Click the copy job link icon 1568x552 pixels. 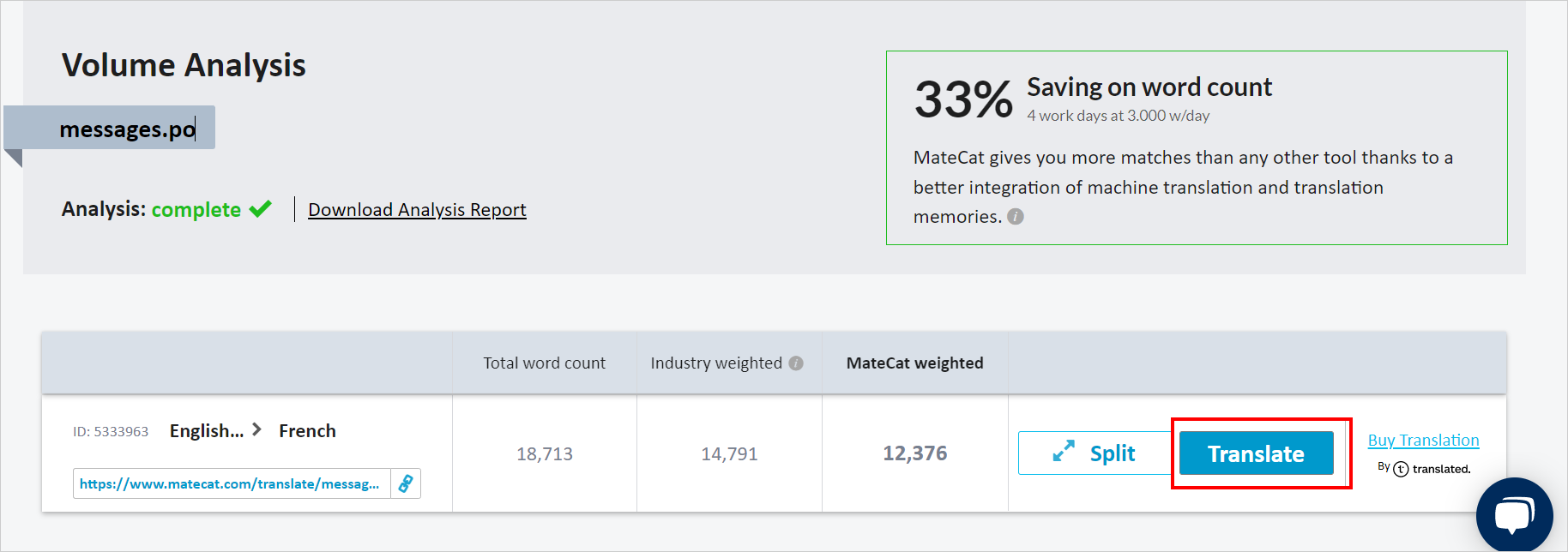click(406, 483)
